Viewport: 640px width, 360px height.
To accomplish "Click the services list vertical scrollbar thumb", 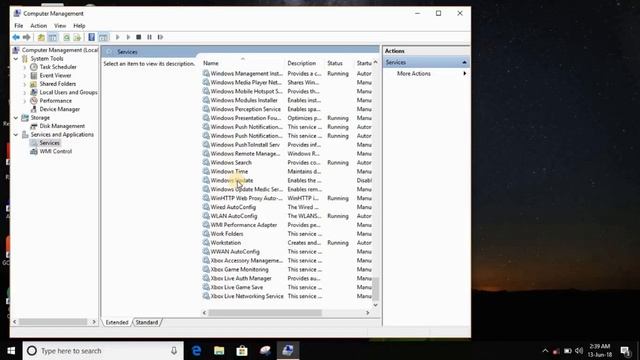I will point(376,289).
